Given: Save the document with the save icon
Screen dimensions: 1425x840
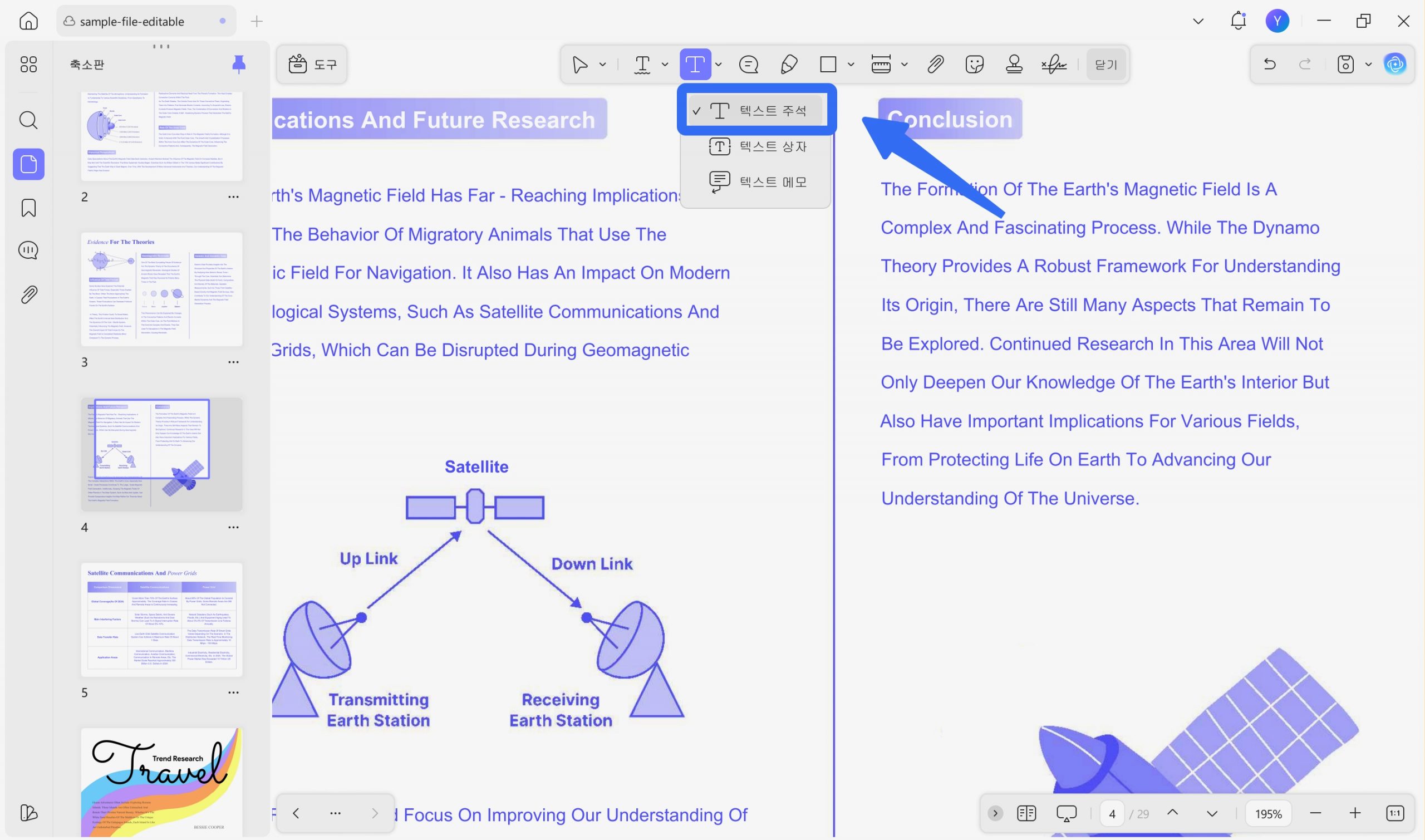Looking at the screenshot, I should pos(1345,64).
